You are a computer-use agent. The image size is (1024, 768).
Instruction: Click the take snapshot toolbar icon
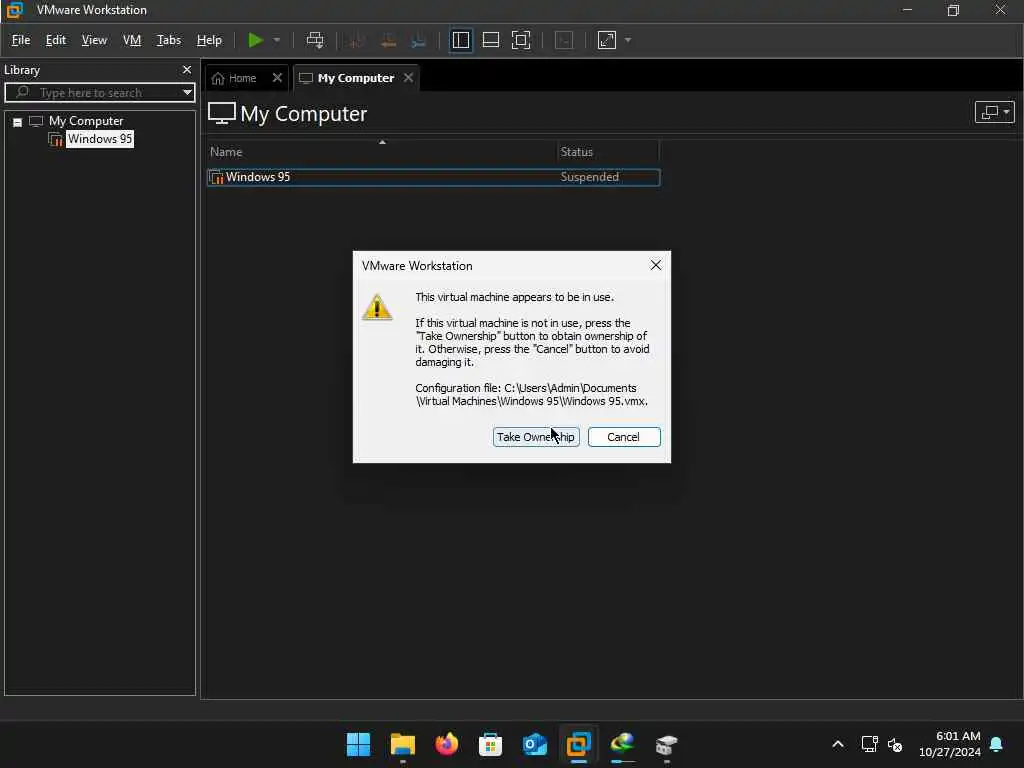tap(356, 40)
